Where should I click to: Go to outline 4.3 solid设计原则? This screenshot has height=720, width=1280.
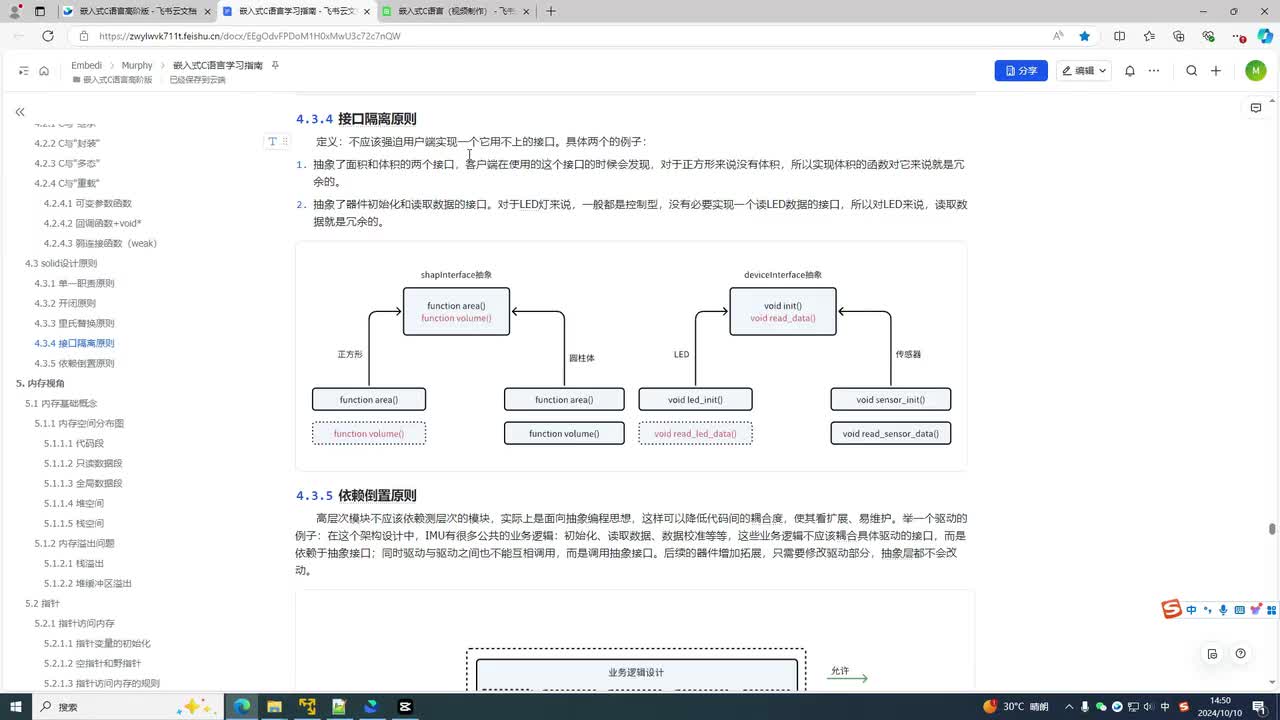[x=61, y=263]
